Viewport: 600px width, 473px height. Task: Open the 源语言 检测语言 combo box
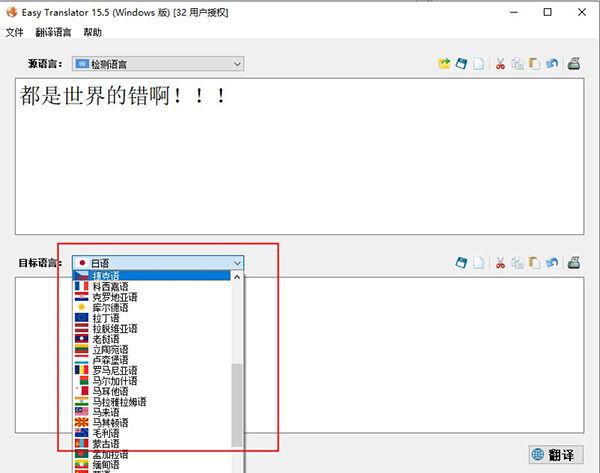click(x=158, y=64)
